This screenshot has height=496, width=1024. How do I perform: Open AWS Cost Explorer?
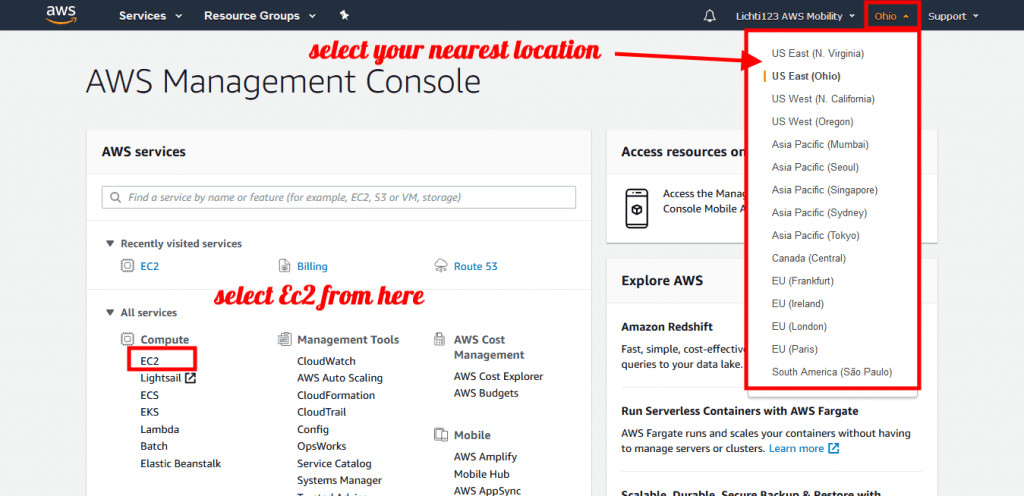coord(498,377)
